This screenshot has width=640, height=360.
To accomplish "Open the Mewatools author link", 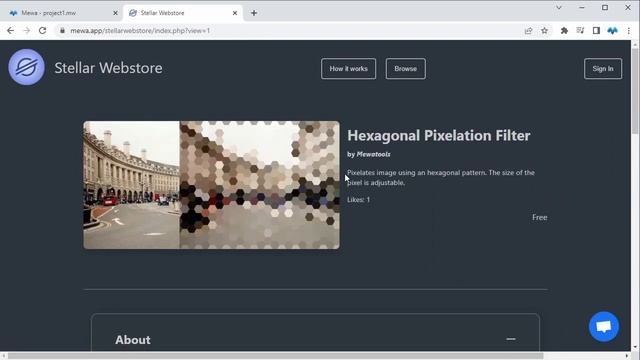I will 373,154.
